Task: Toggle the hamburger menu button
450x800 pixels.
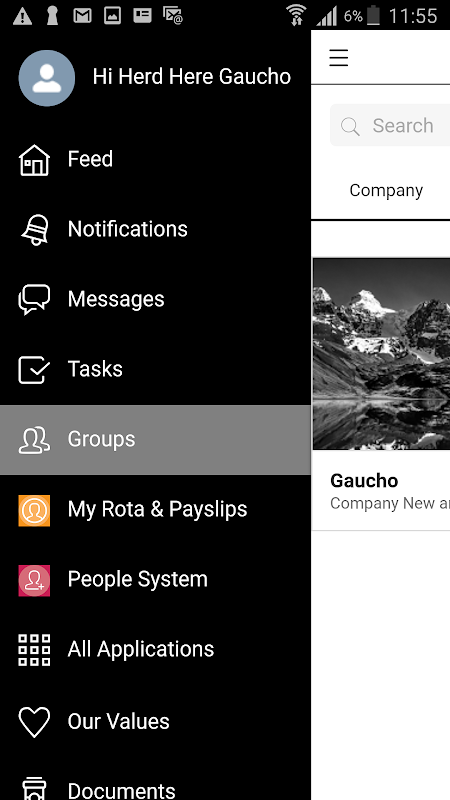Action: click(x=338, y=58)
